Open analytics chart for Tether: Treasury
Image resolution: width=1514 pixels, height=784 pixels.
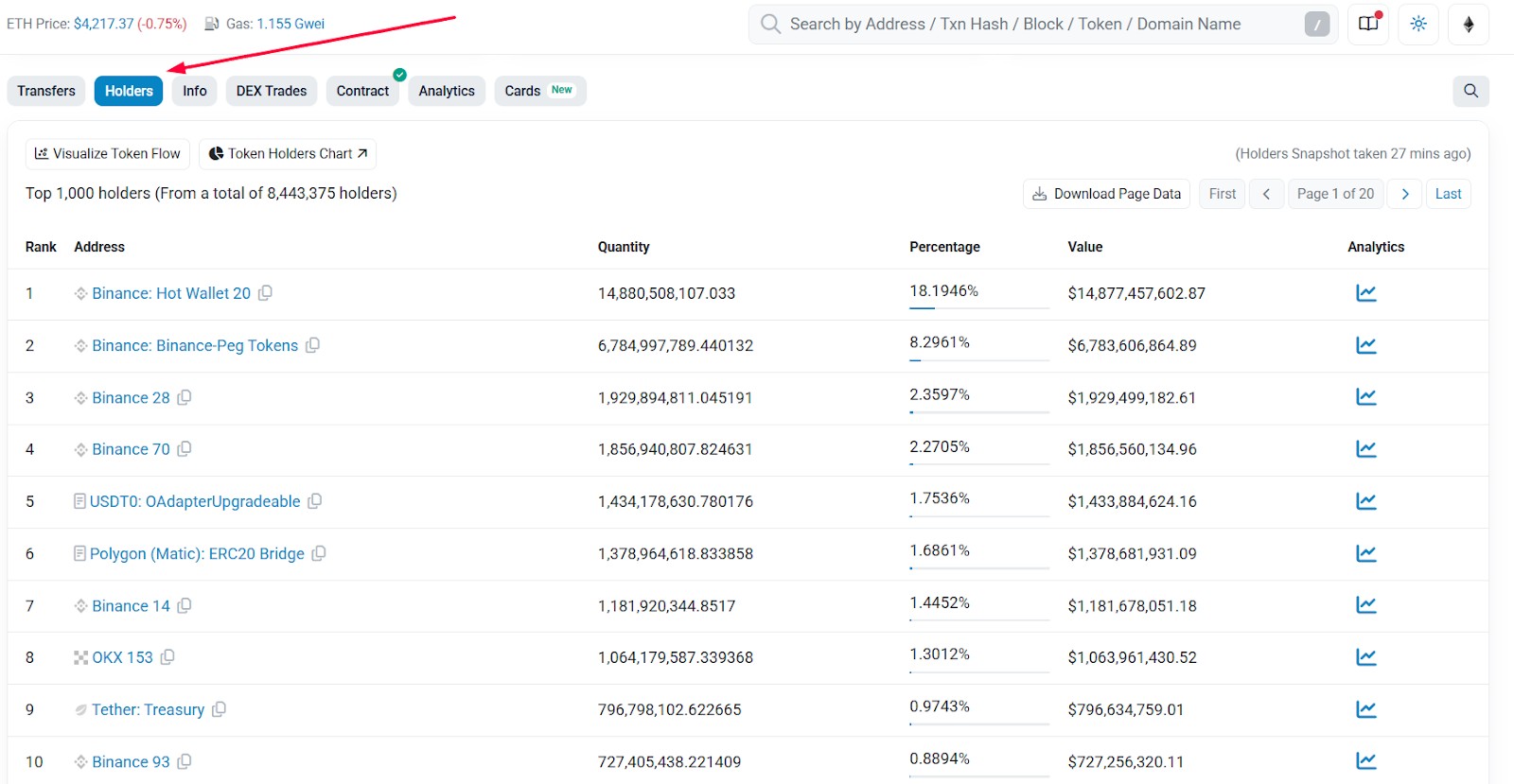1365,709
